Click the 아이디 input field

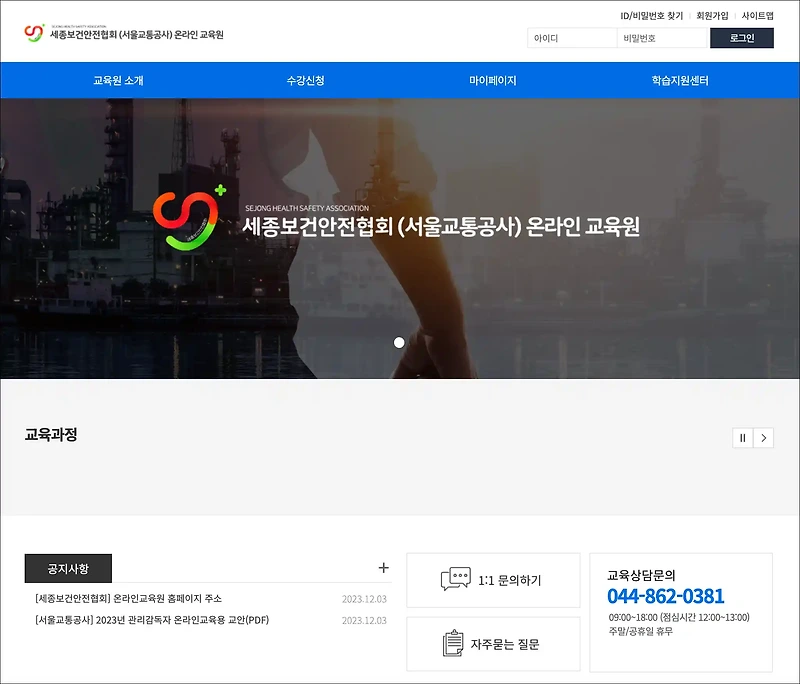pyautogui.click(x=570, y=37)
